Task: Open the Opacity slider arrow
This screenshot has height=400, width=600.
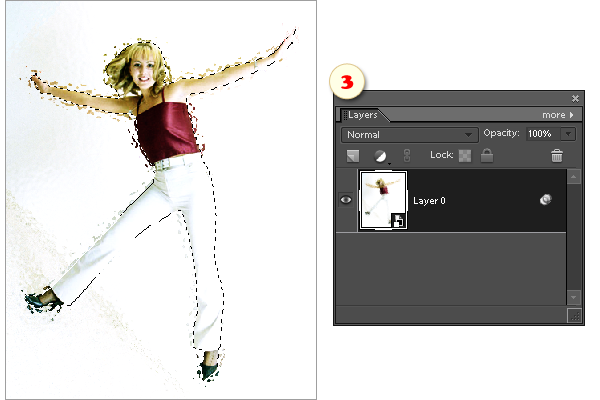Action: pyautogui.click(x=568, y=134)
